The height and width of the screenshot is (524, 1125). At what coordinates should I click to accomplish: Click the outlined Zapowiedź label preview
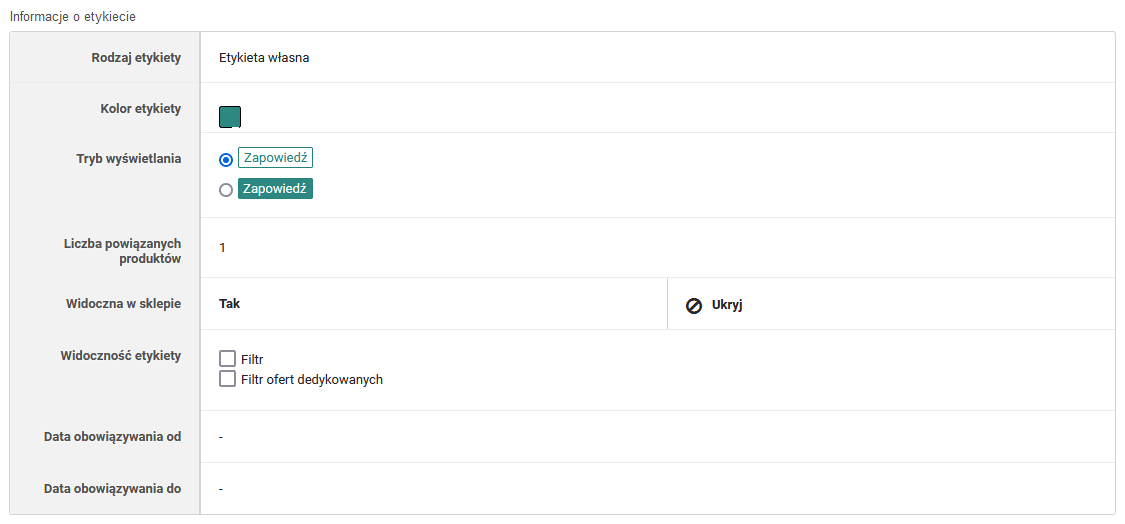coord(275,158)
